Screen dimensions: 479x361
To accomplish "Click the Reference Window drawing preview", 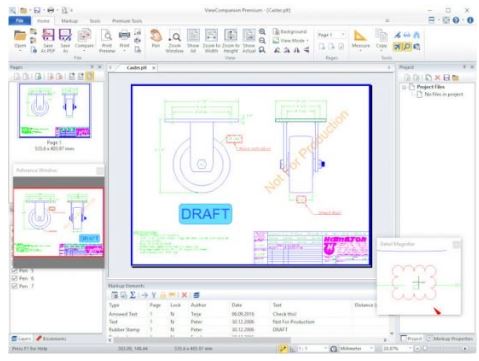I will pos(59,222).
